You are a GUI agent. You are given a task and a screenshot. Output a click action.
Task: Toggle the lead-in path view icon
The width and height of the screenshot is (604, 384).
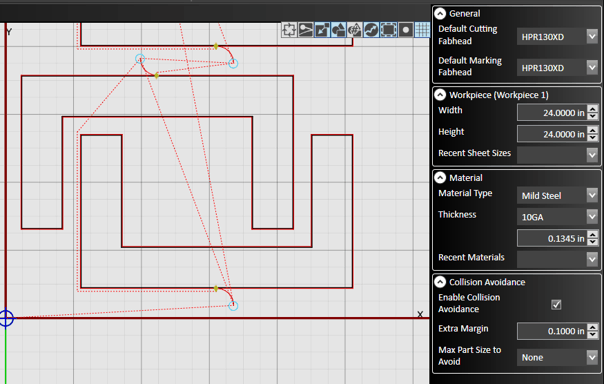pos(305,30)
